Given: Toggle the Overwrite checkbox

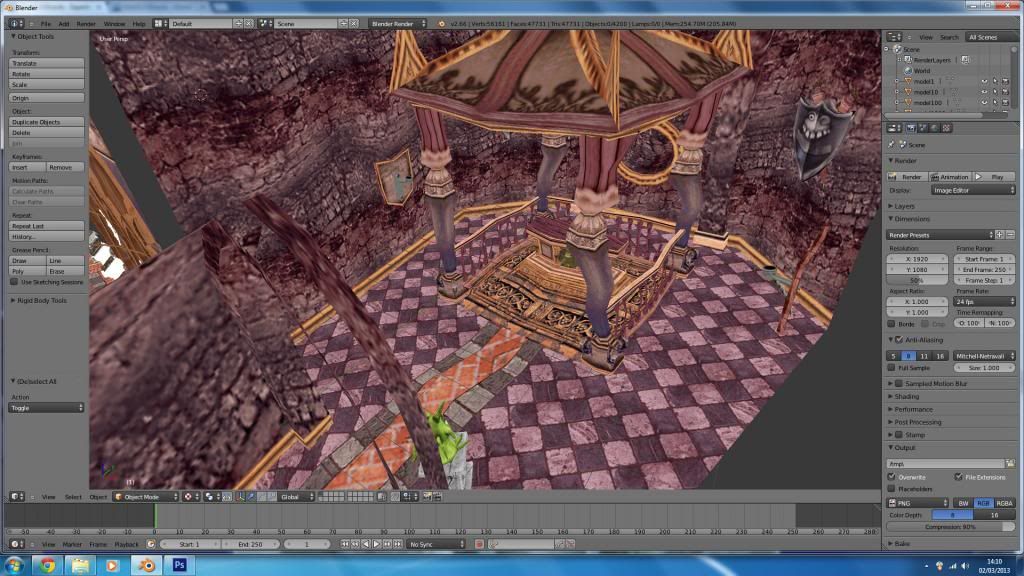Looking at the screenshot, I should [891, 477].
